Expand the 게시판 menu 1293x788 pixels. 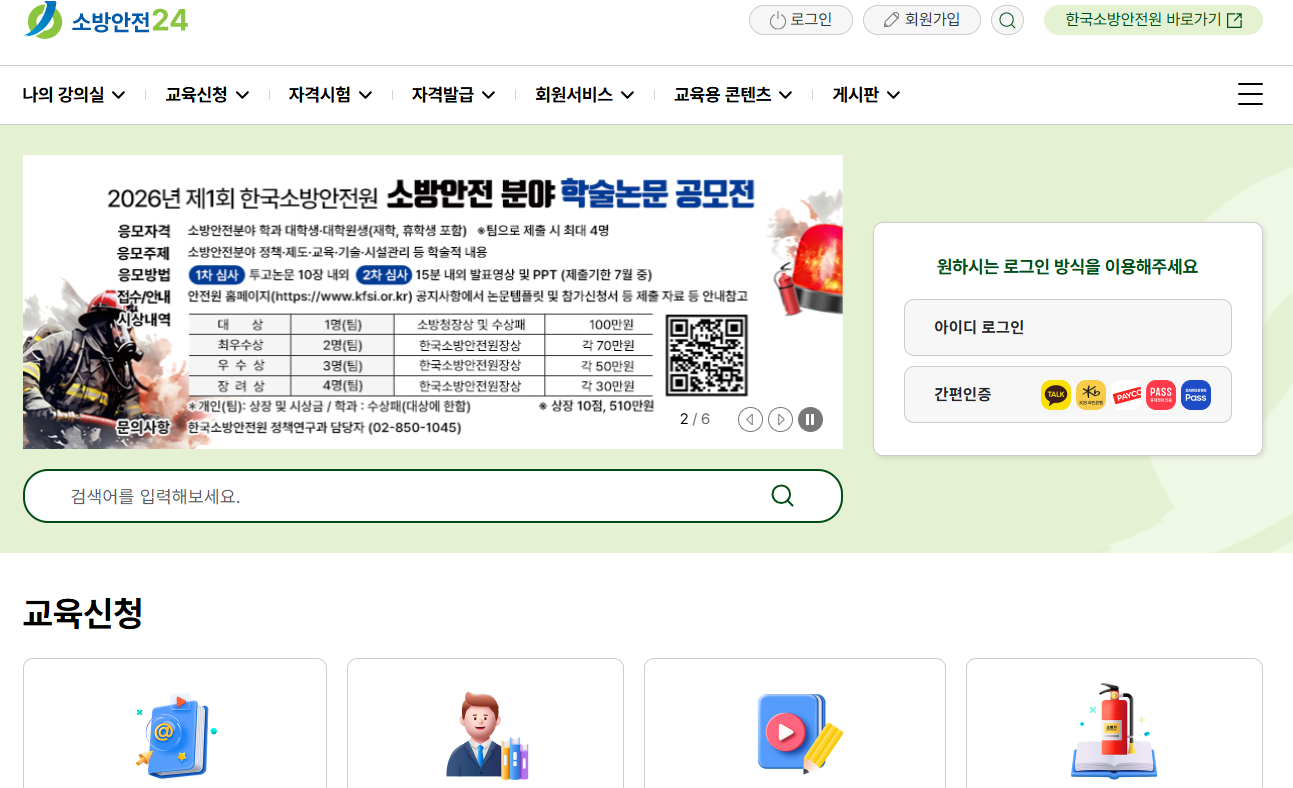pos(866,95)
